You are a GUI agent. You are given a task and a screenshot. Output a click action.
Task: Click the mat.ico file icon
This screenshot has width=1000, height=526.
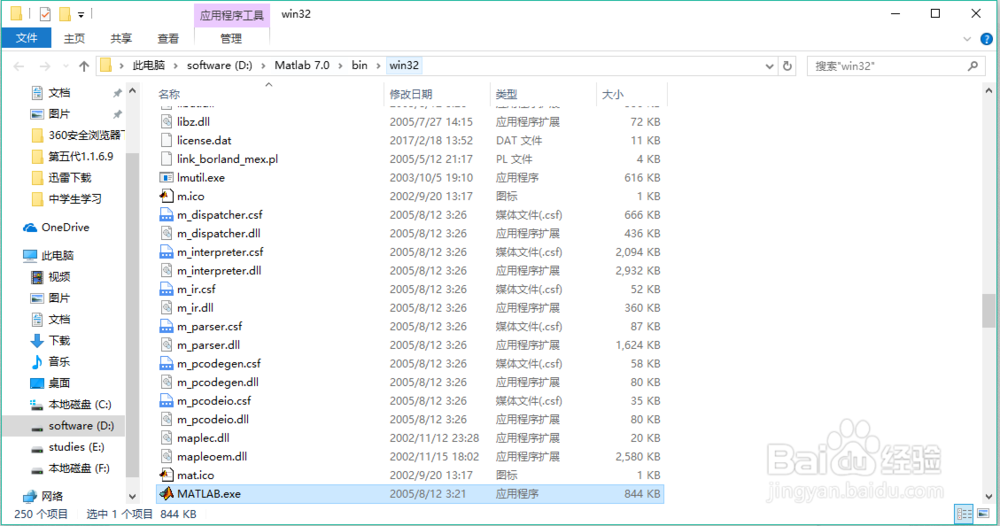[x=166, y=475]
